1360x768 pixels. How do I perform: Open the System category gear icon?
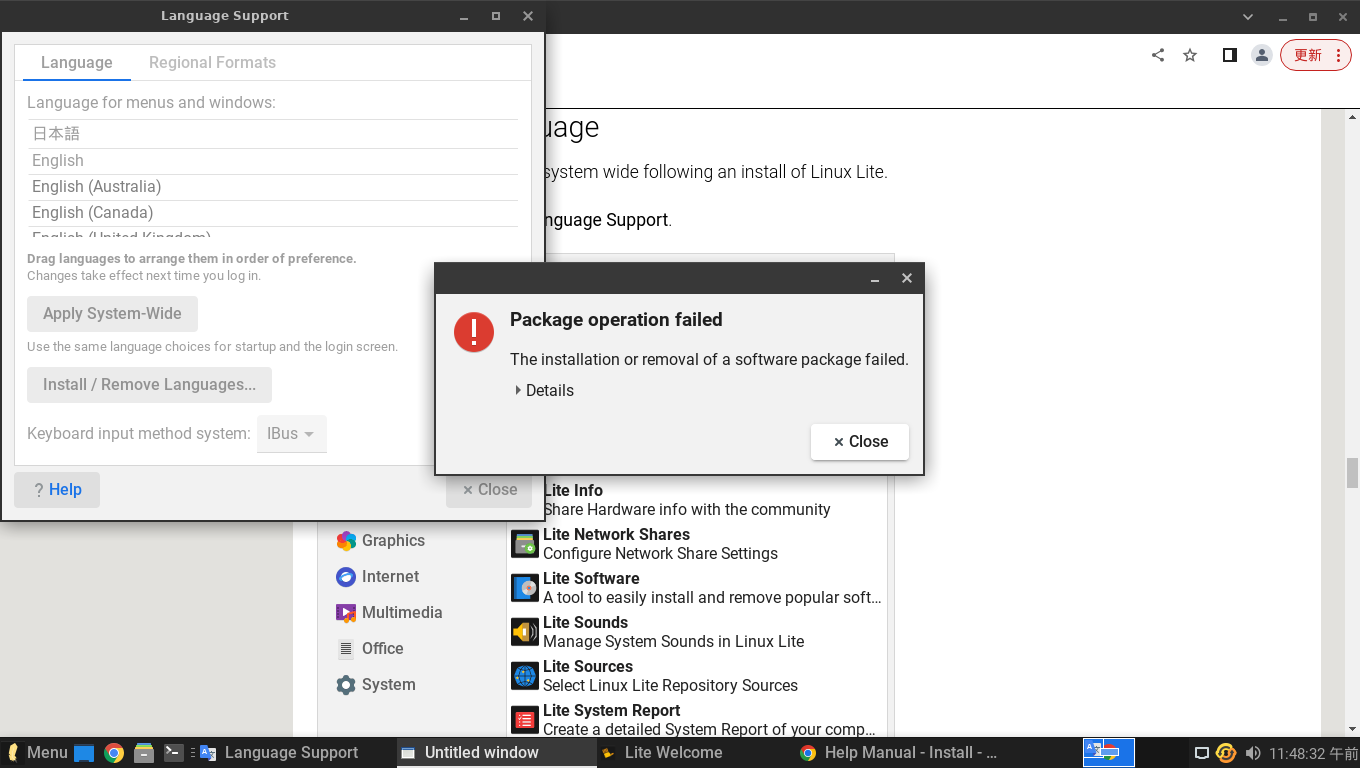click(x=346, y=684)
